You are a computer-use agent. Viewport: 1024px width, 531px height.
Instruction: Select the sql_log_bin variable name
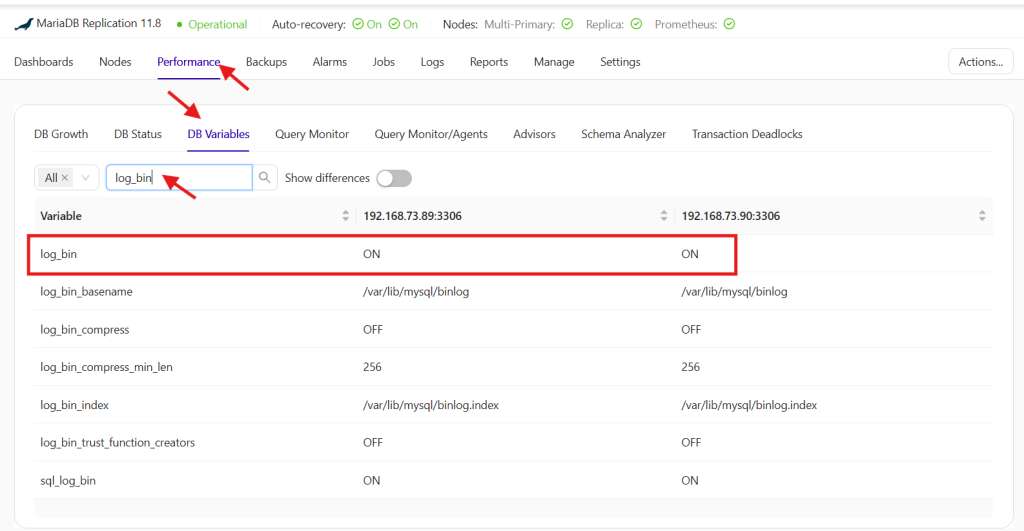pyautogui.click(x=67, y=481)
